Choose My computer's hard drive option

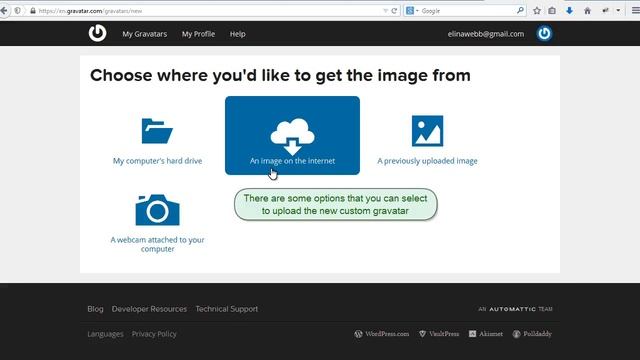point(158,161)
